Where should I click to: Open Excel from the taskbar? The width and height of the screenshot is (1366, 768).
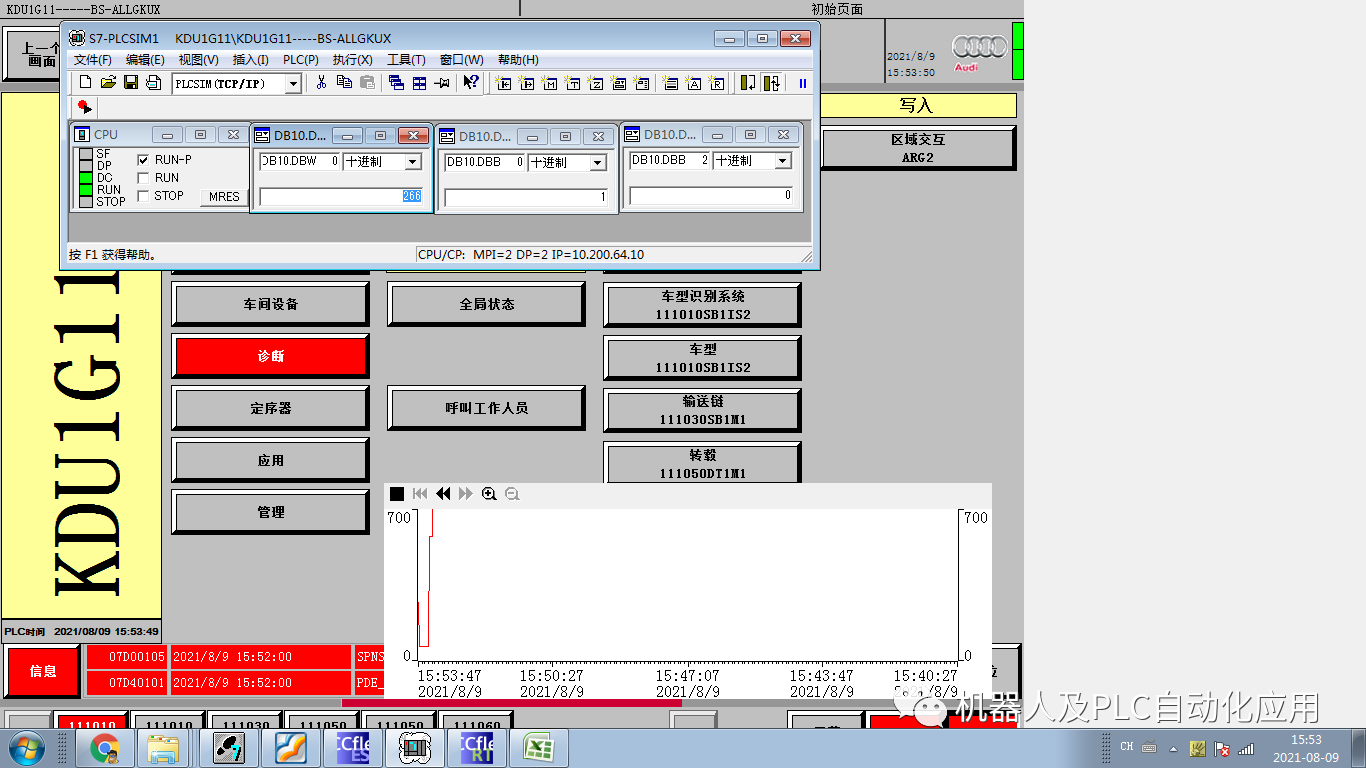coord(539,747)
